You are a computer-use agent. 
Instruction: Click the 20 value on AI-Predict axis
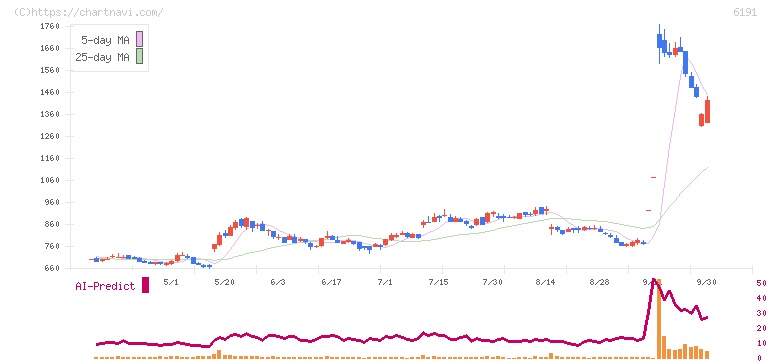coord(761,328)
